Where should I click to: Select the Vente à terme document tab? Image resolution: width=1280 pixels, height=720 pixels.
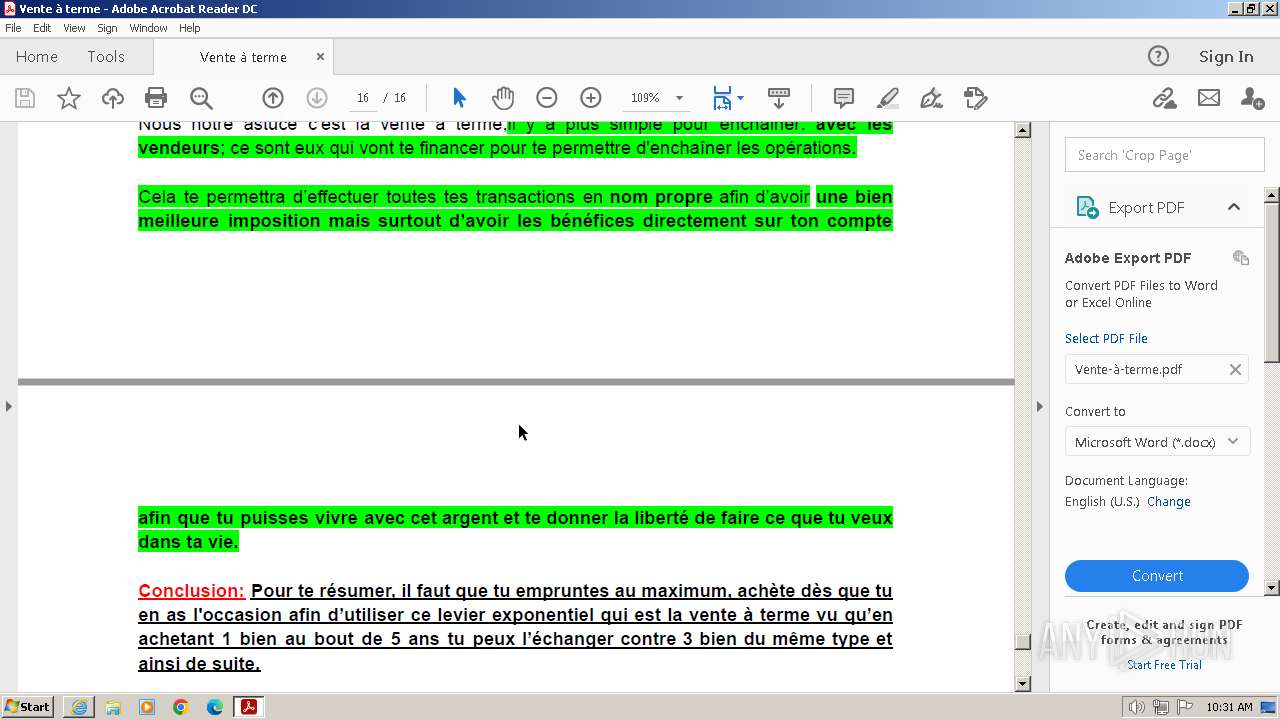(x=243, y=57)
